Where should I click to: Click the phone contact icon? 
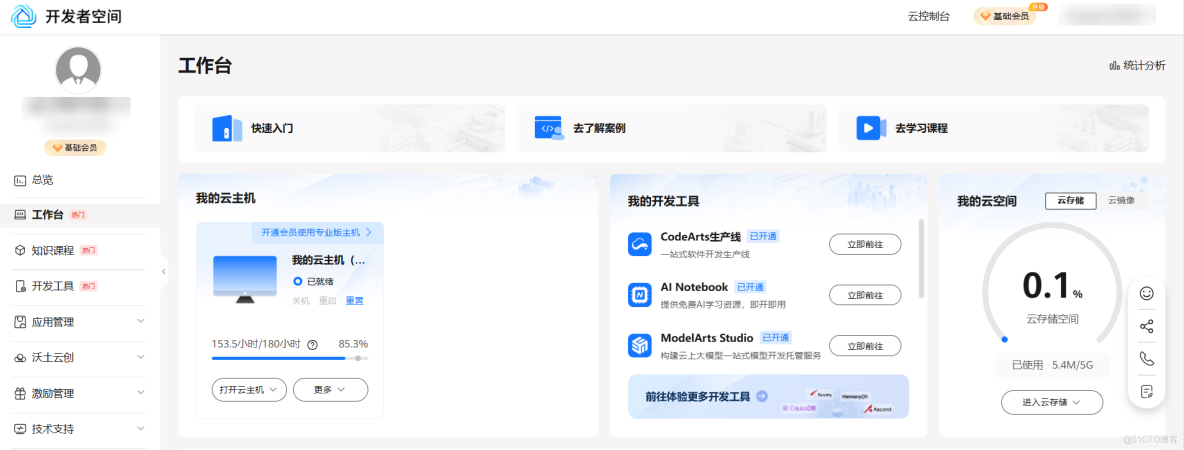pyautogui.click(x=1146, y=359)
